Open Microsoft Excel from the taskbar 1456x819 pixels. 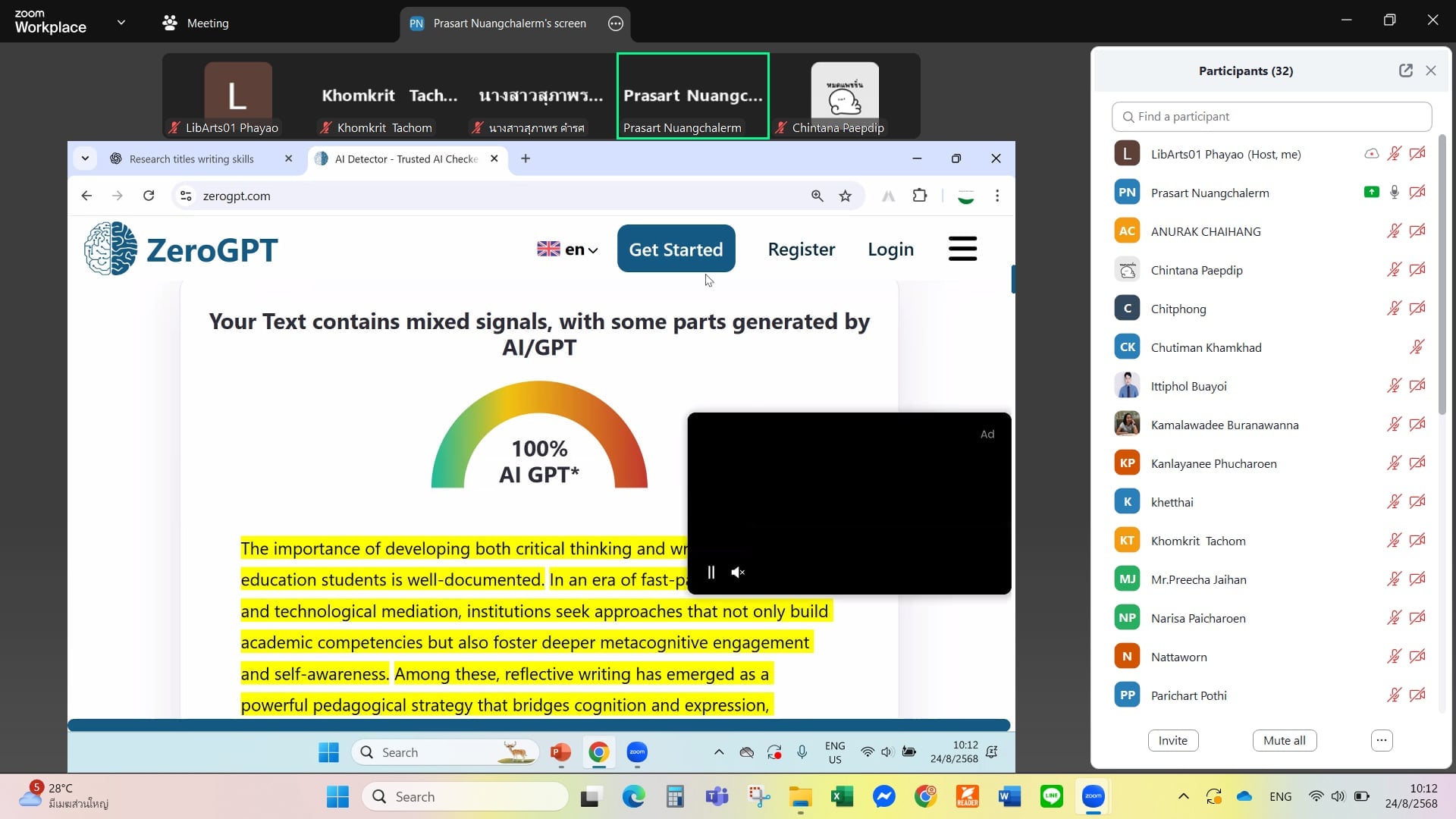(842, 796)
